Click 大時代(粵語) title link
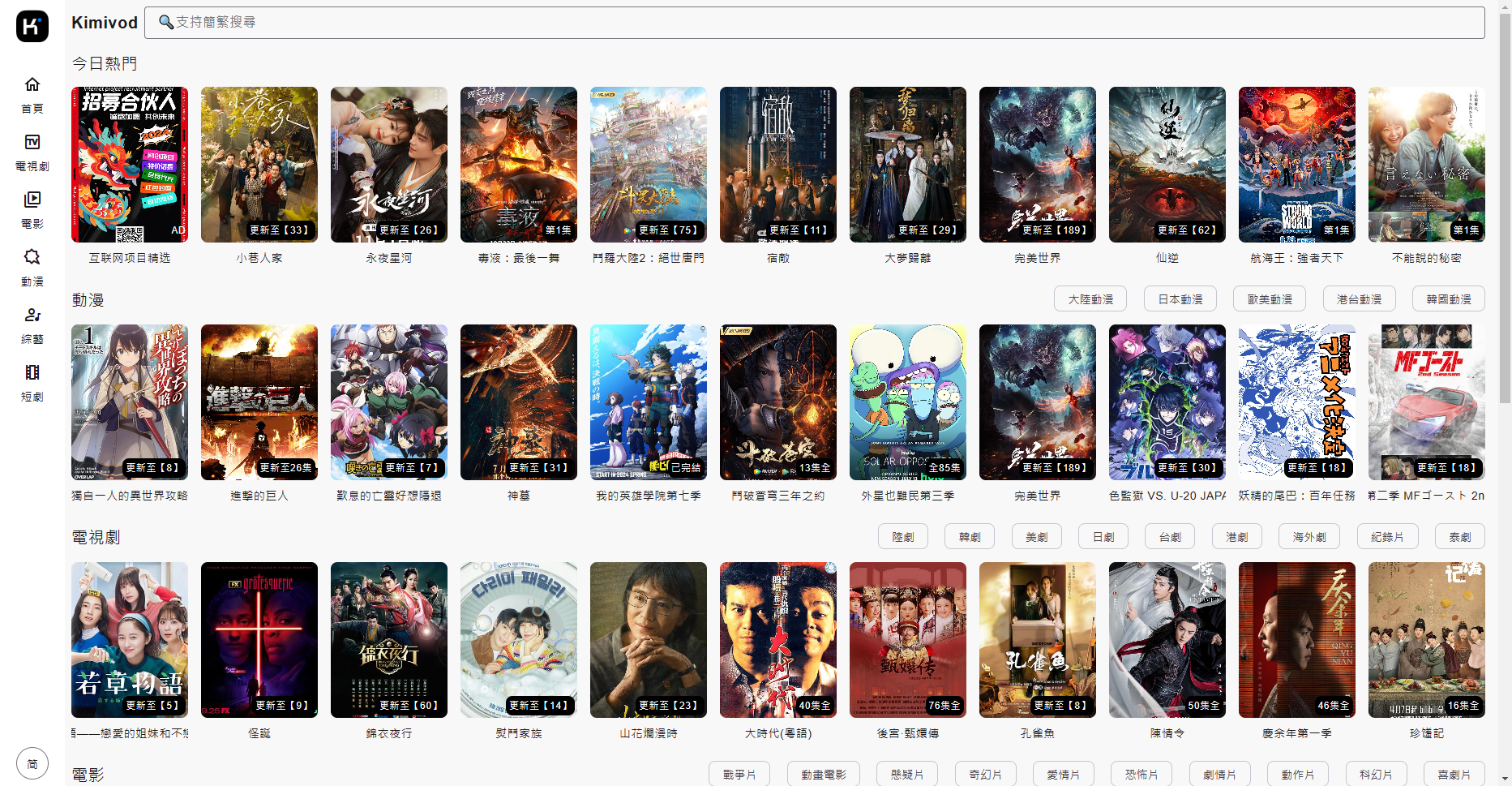 (778, 733)
